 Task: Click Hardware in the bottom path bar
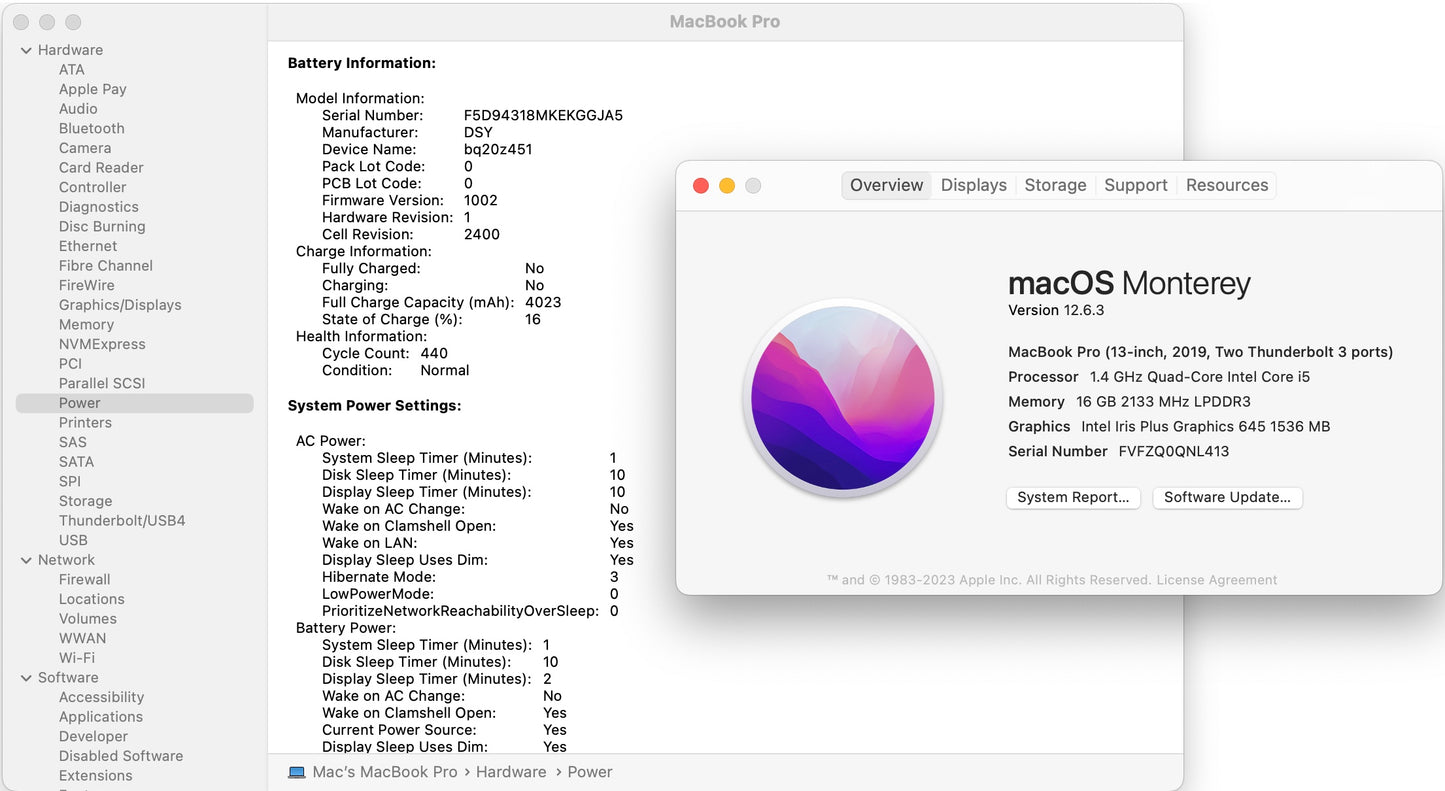coord(511,772)
